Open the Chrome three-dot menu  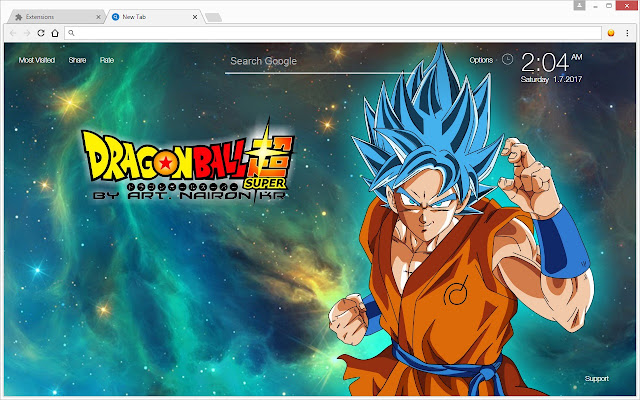pyautogui.click(x=627, y=33)
